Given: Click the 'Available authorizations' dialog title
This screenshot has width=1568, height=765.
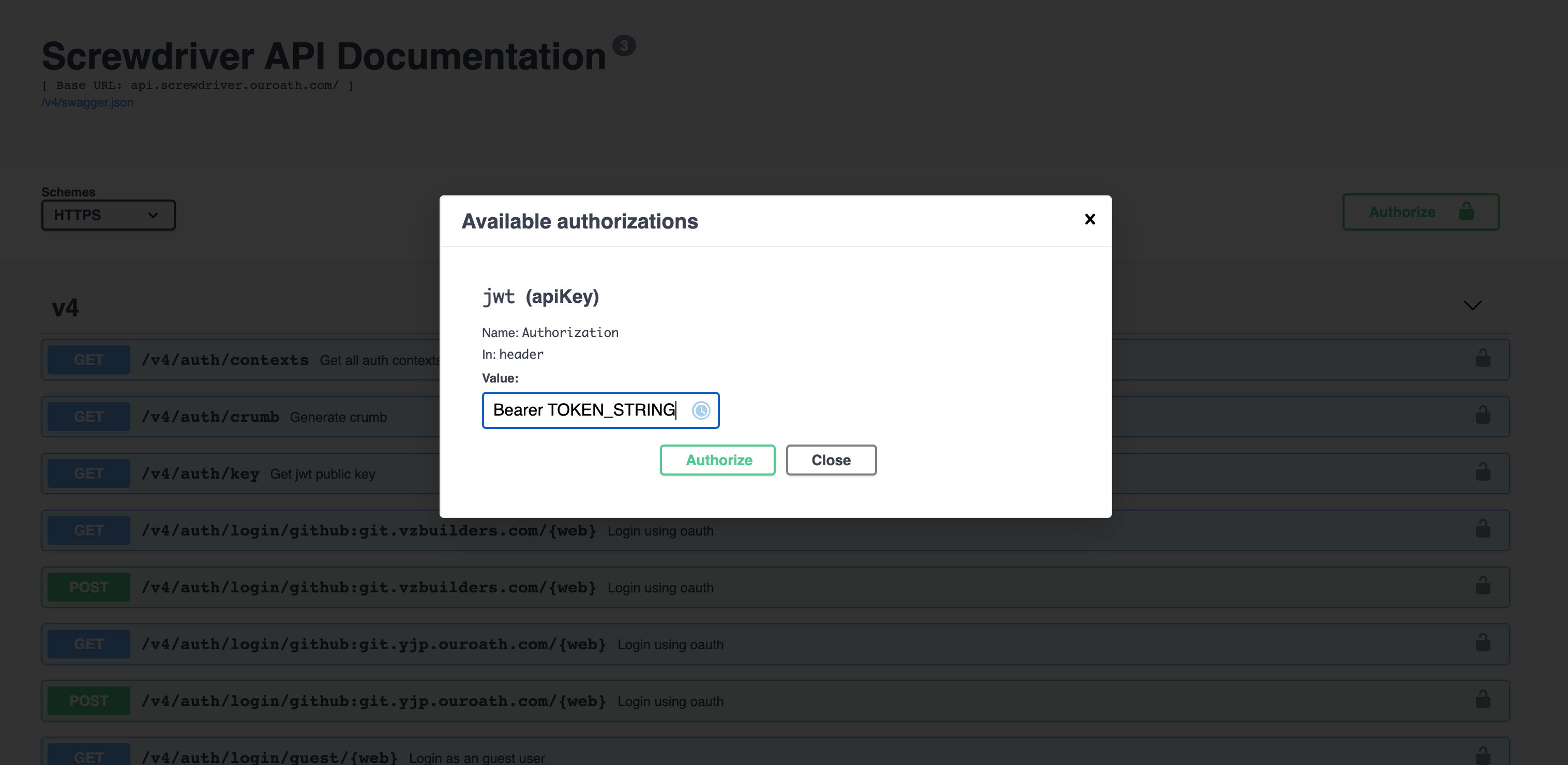Looking at the screenshot, I should (580, 222).
